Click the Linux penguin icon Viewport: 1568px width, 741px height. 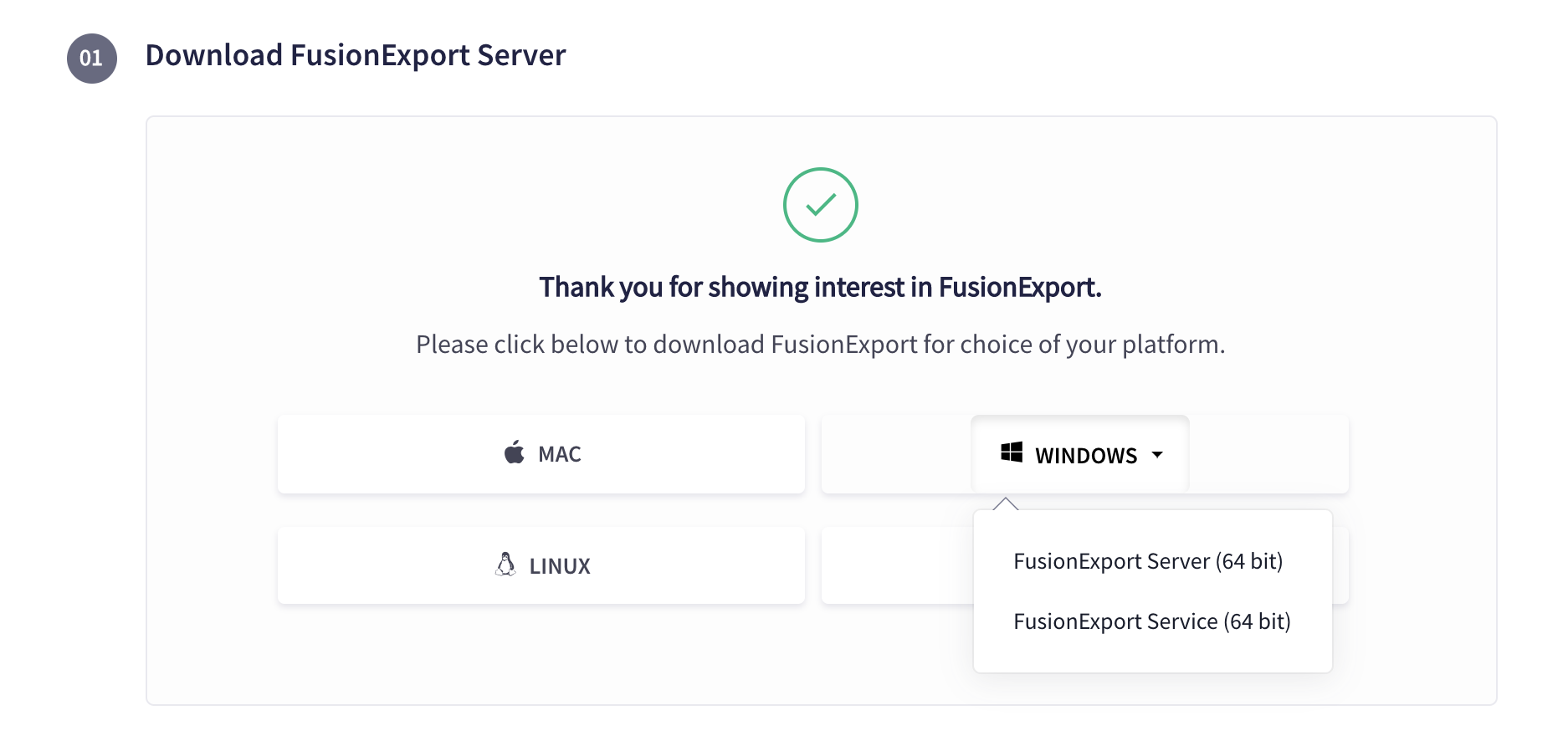pyautogui.click(x=505, y=565)
